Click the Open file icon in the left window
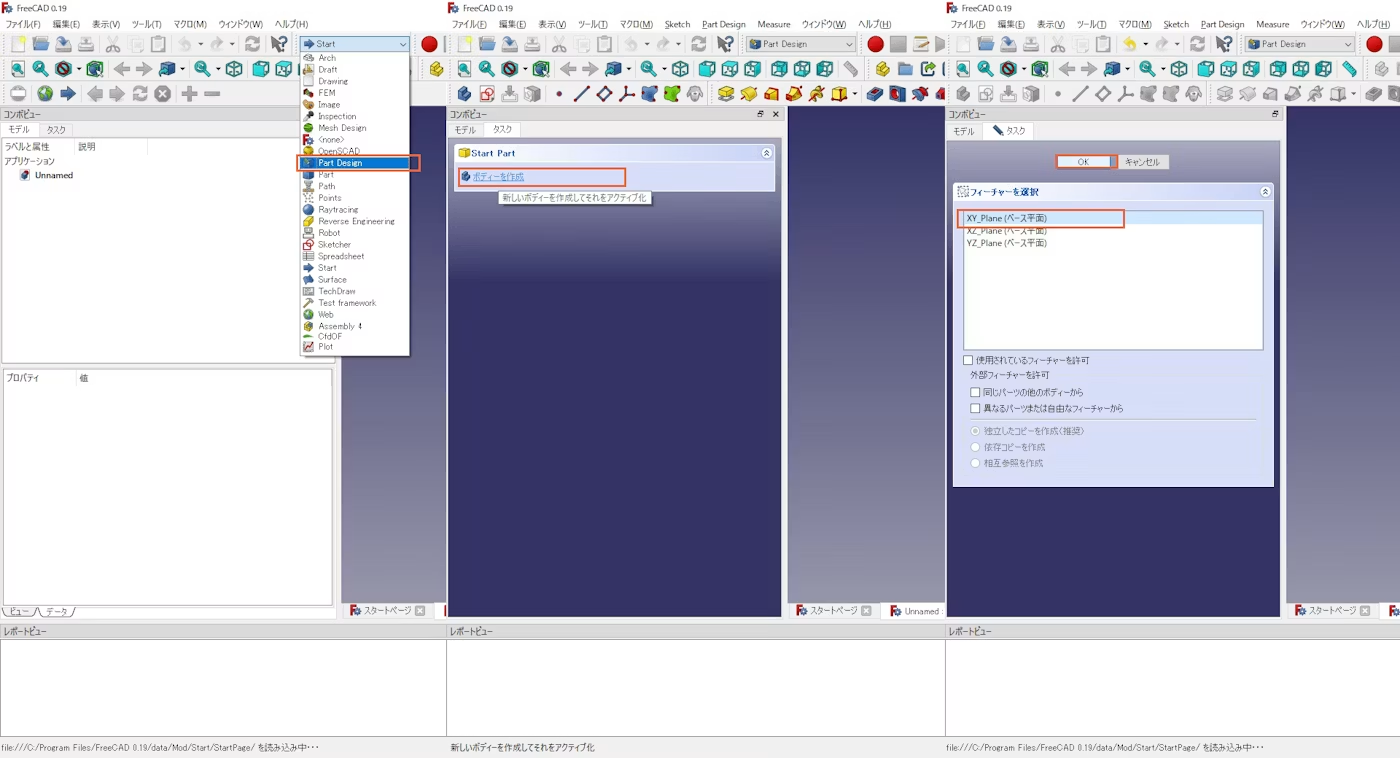1400x758 pixels. coord(41,44)
